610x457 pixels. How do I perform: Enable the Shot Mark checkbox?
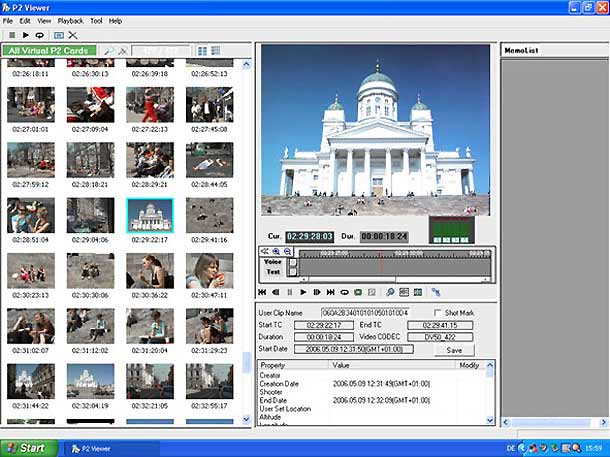438,313
